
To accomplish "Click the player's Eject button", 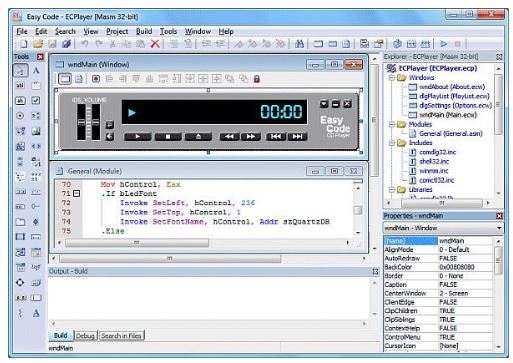I will [198, 136].
